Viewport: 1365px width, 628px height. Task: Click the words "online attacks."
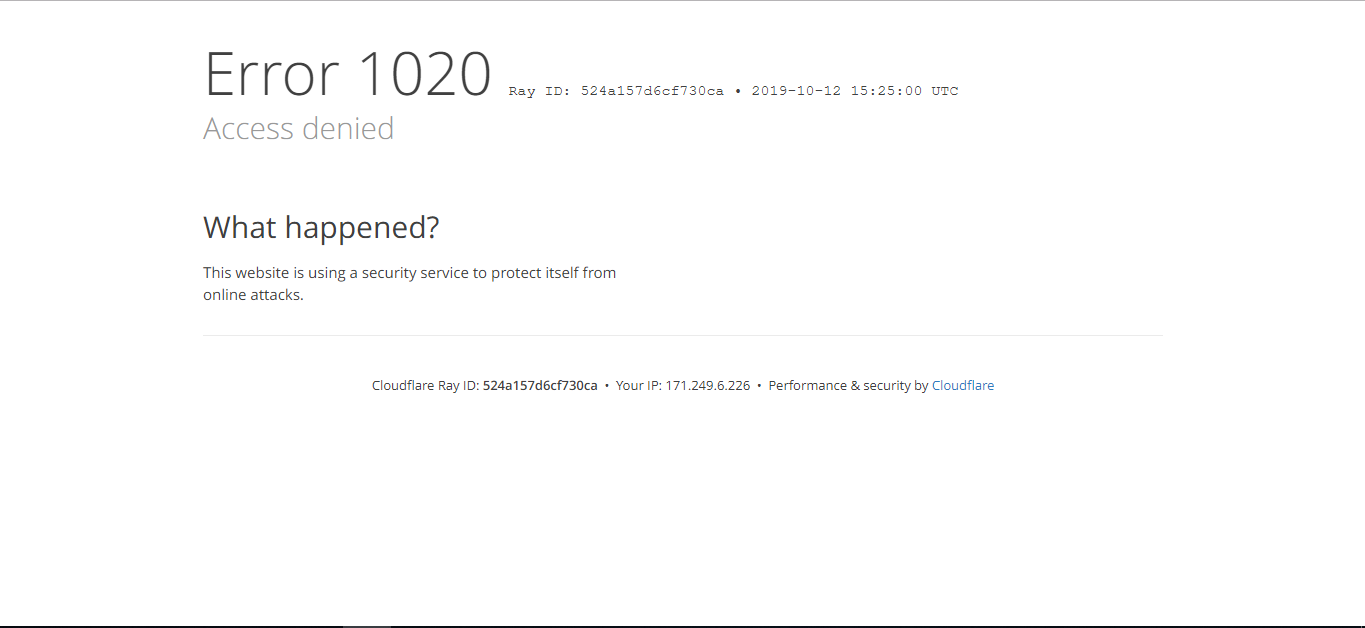click(253, 295)
